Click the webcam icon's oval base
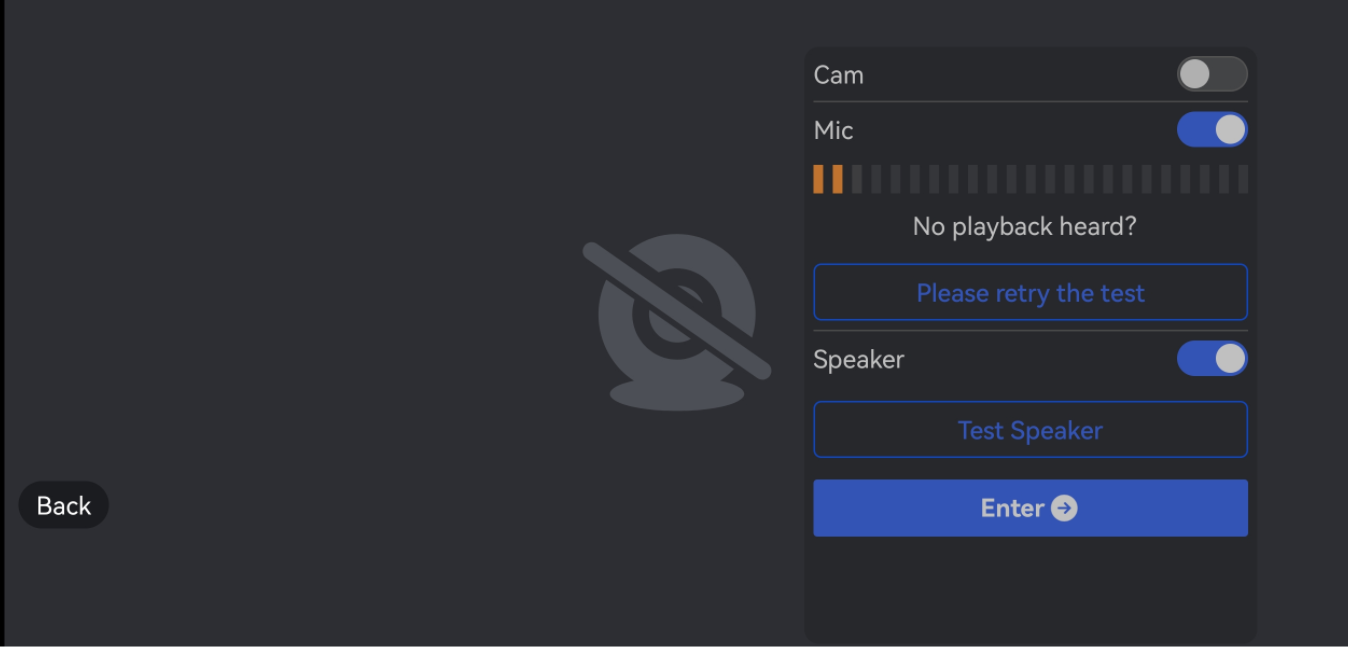 tap(677, 394)
